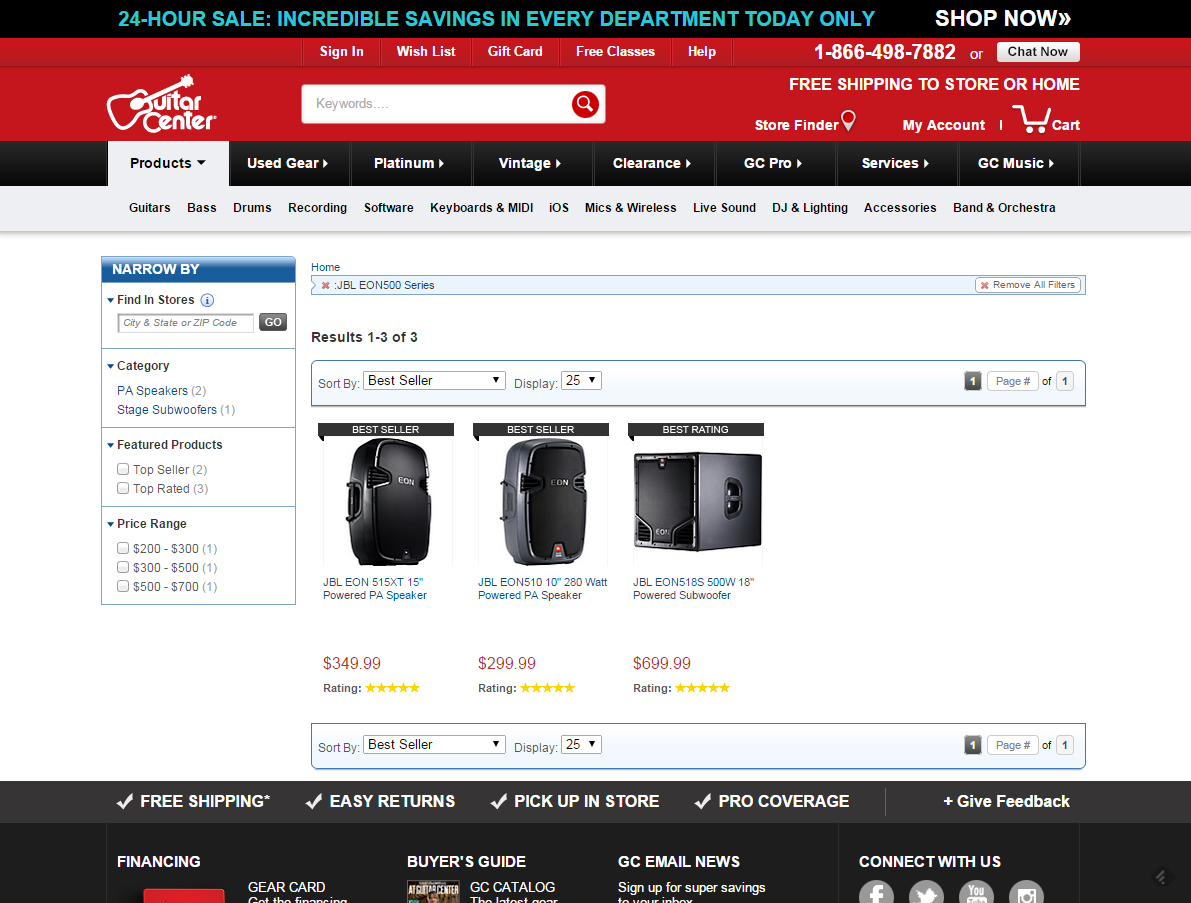Image resolution: width=1191 pixels, height=903 pixels.
Task: Click the JBL EON510 rating stars
Action: [x=547, y=688]
